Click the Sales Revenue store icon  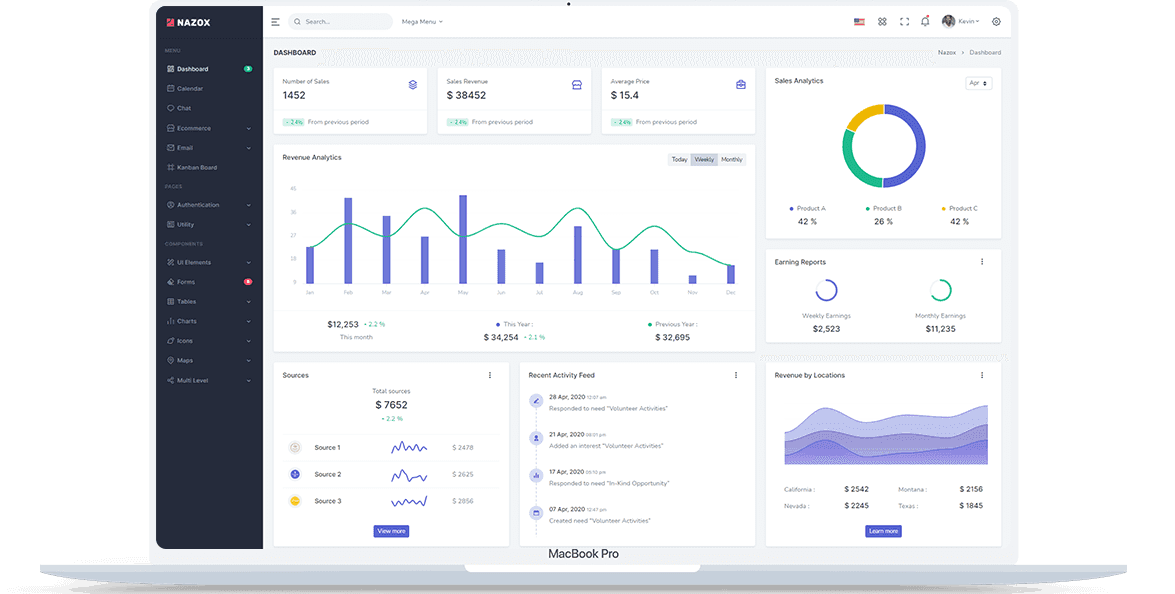pos(577,85)
